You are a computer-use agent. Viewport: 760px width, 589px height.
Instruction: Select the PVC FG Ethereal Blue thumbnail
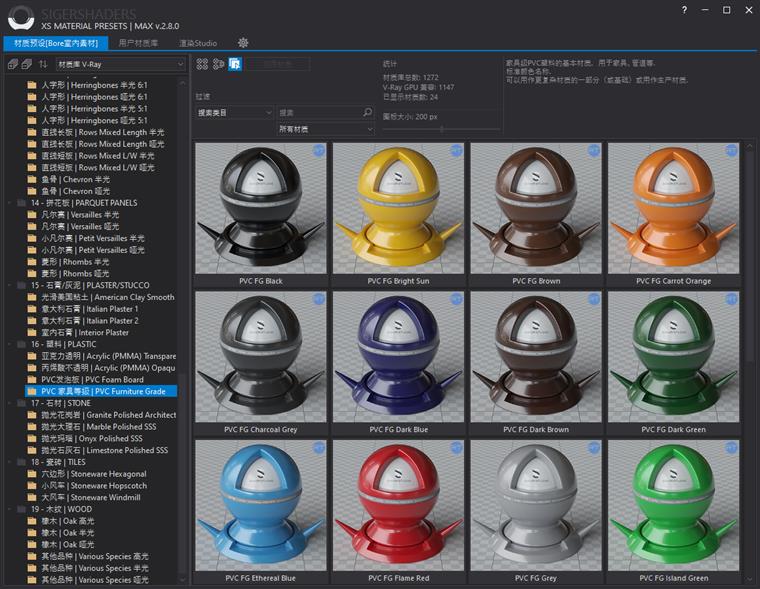click(x=261, y=506)
